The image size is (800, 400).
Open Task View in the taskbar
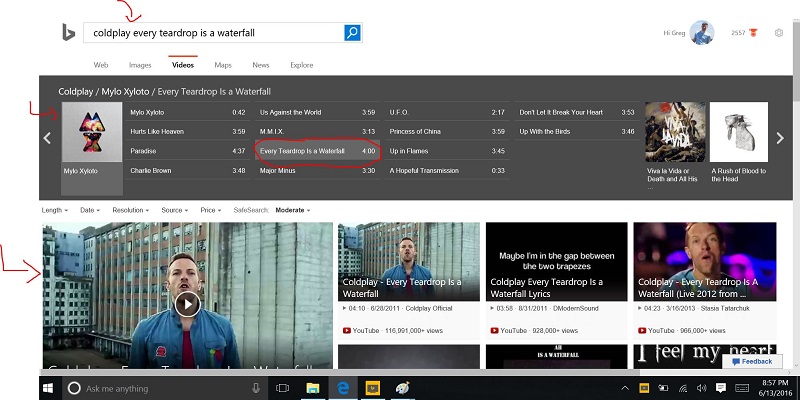tap(282, 388)
